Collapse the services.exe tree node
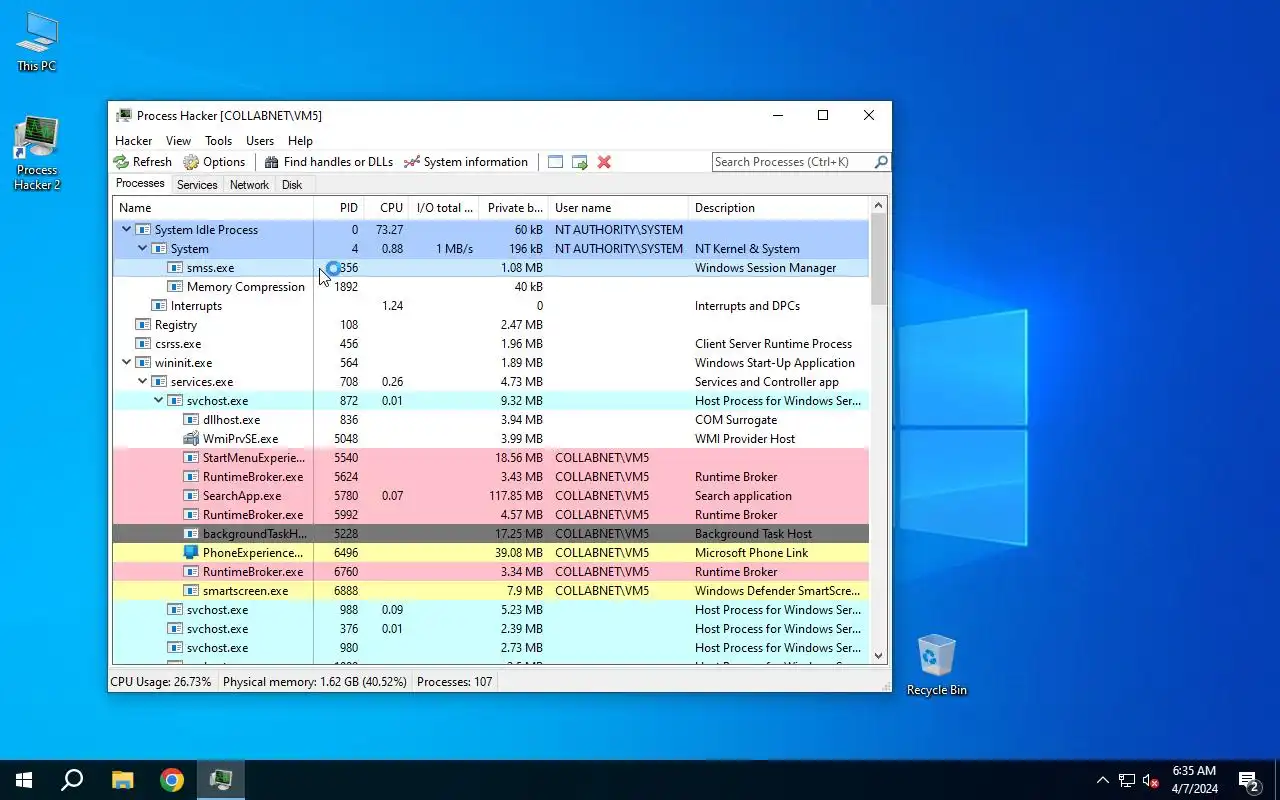Screen dimensions: 1280x800 pos(142,382)
